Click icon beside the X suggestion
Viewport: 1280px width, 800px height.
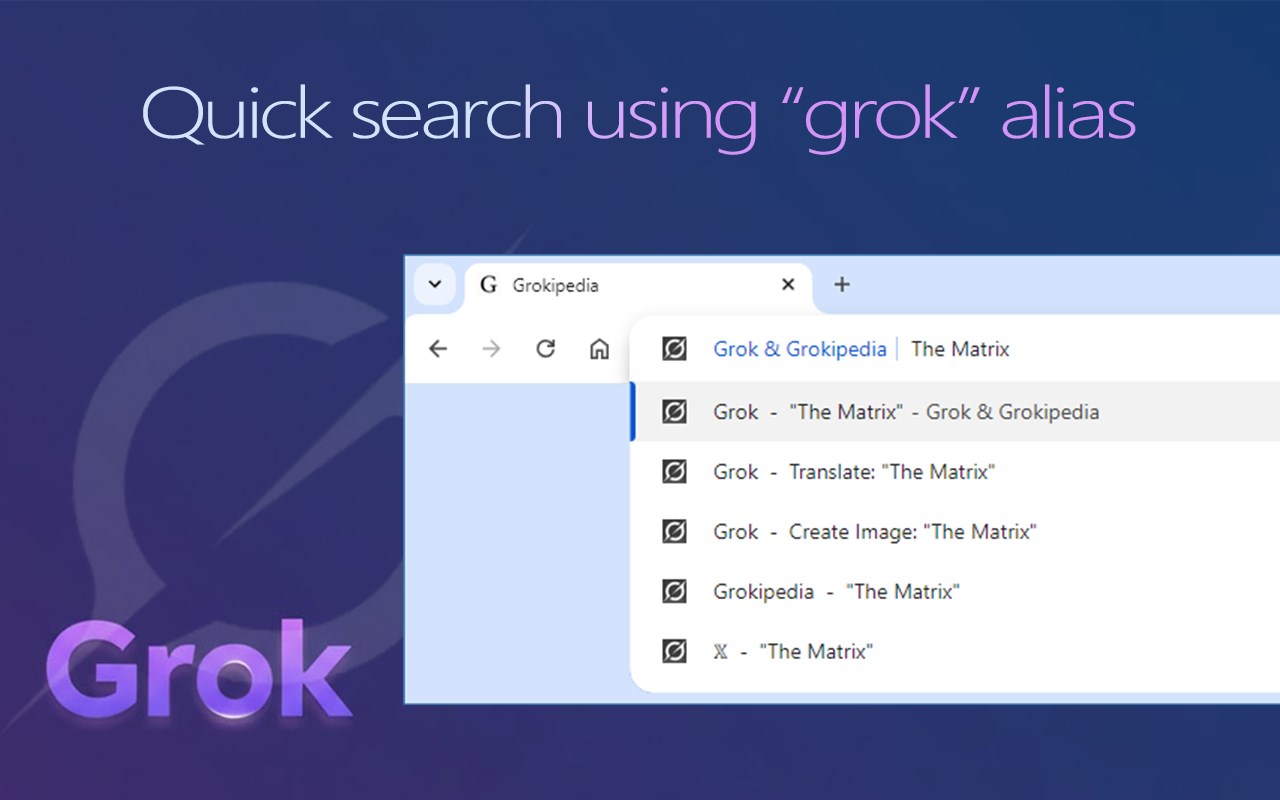coord(675,652)
